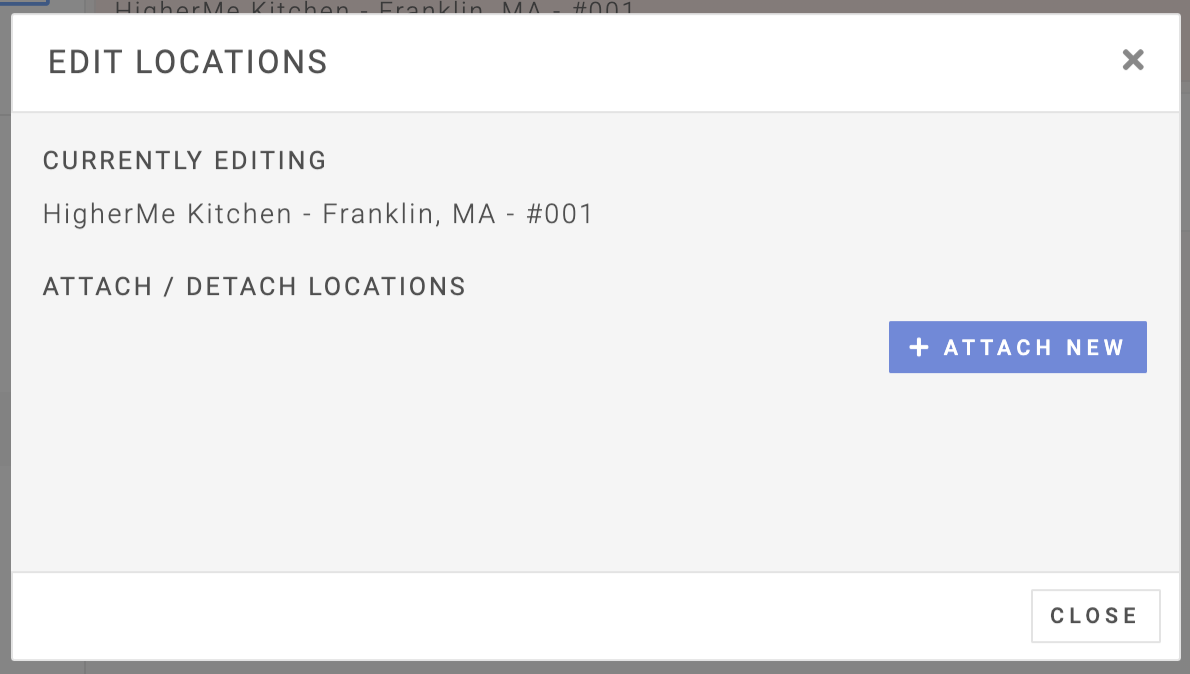The width and height of the screenshot is (1190, 674).
Task: Close the dialog with the X icon
Action: click(x=1132, y=60)
